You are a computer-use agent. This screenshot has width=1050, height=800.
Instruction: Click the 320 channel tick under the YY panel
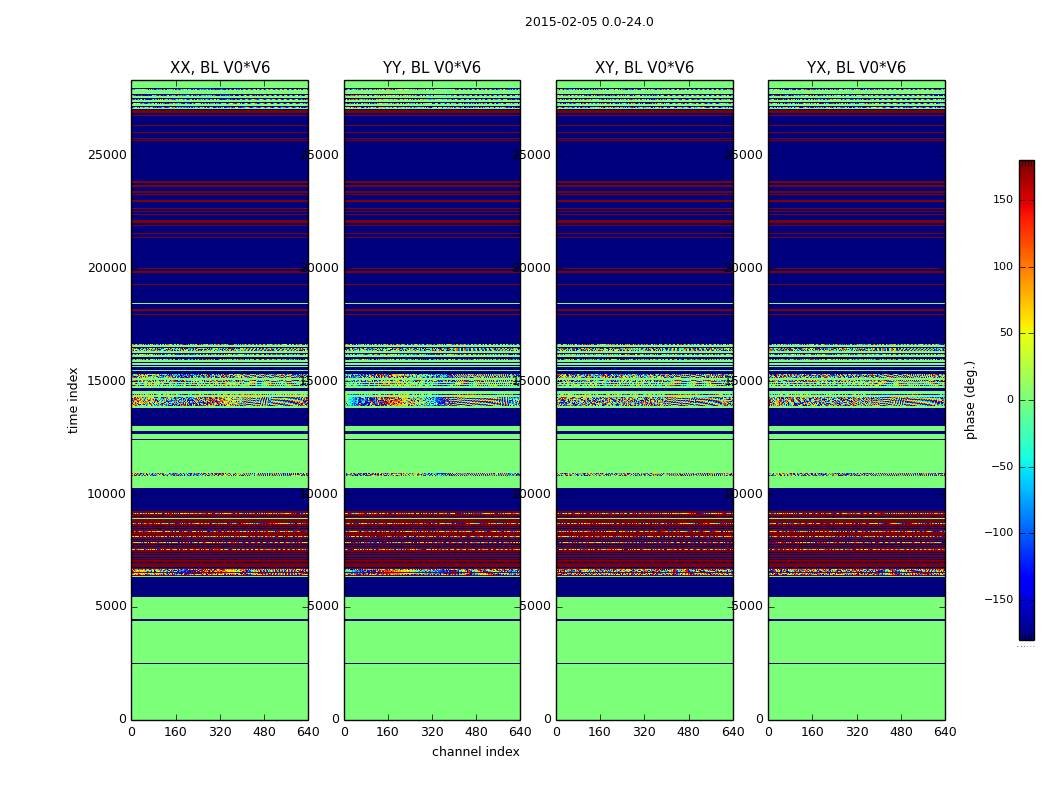[x=432, y=732]
